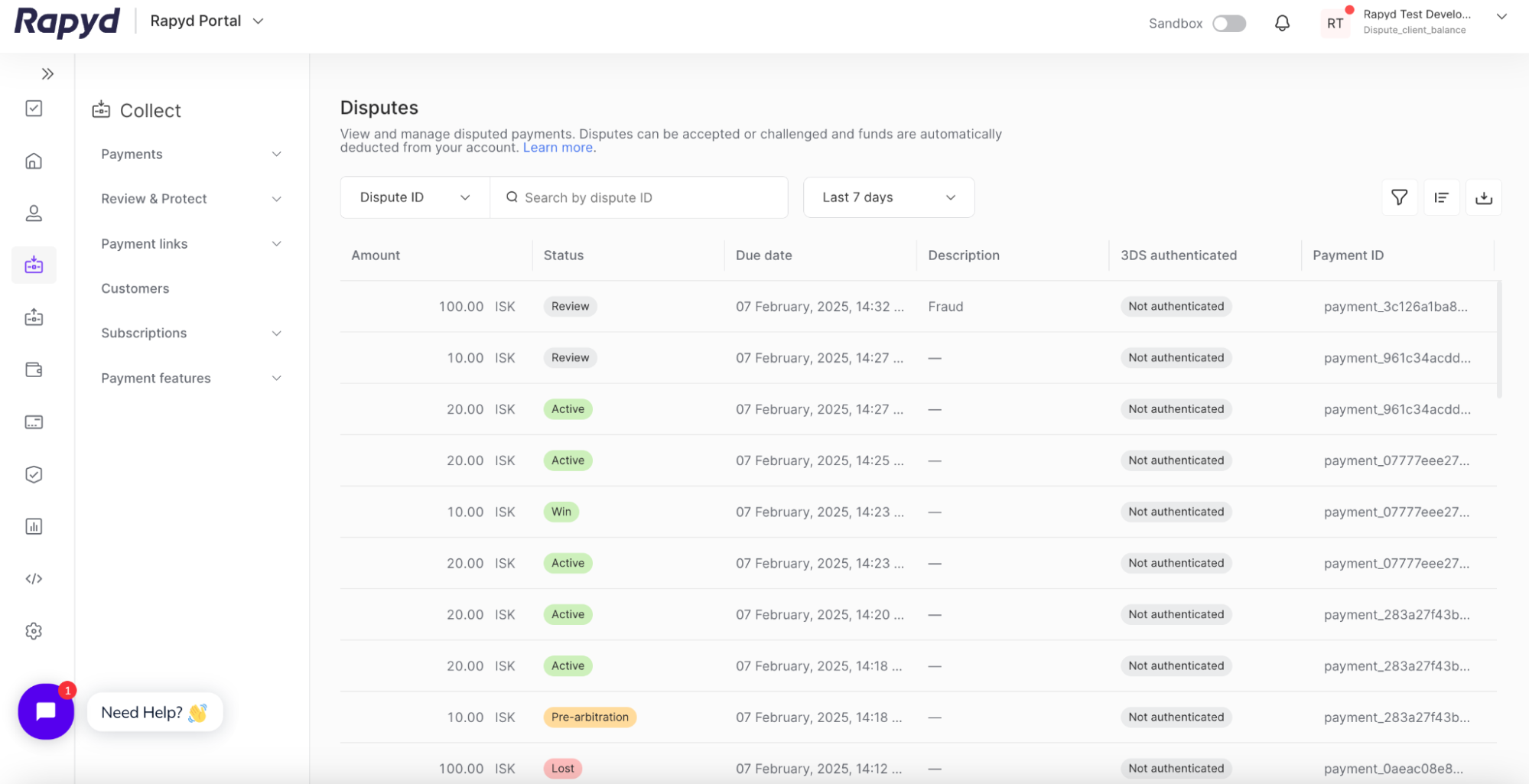Open the Last 7 days date dropdown
Image resolution: width=1529 pixels, height=784 pixels.
point(888,198)
